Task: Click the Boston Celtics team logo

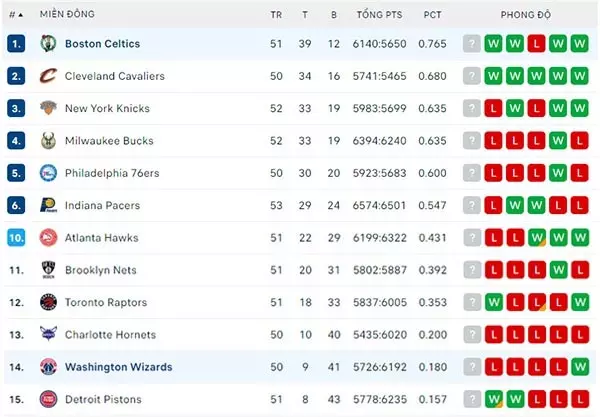Action: coord(48,43)
